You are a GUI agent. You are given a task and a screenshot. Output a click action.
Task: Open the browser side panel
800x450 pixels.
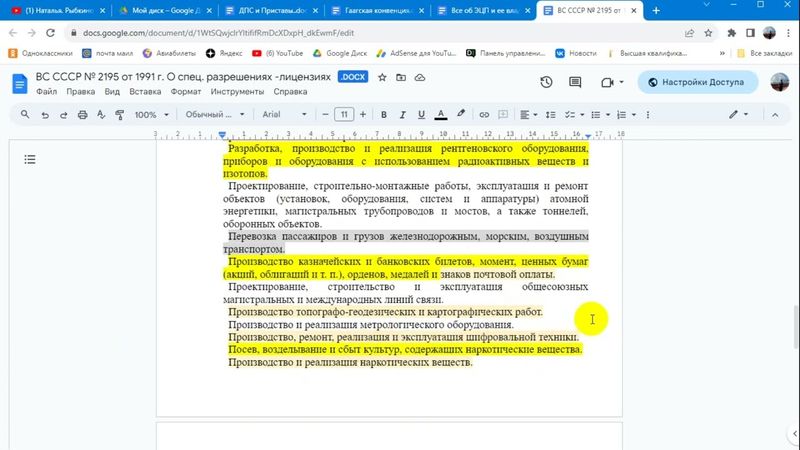pos(751,33)
